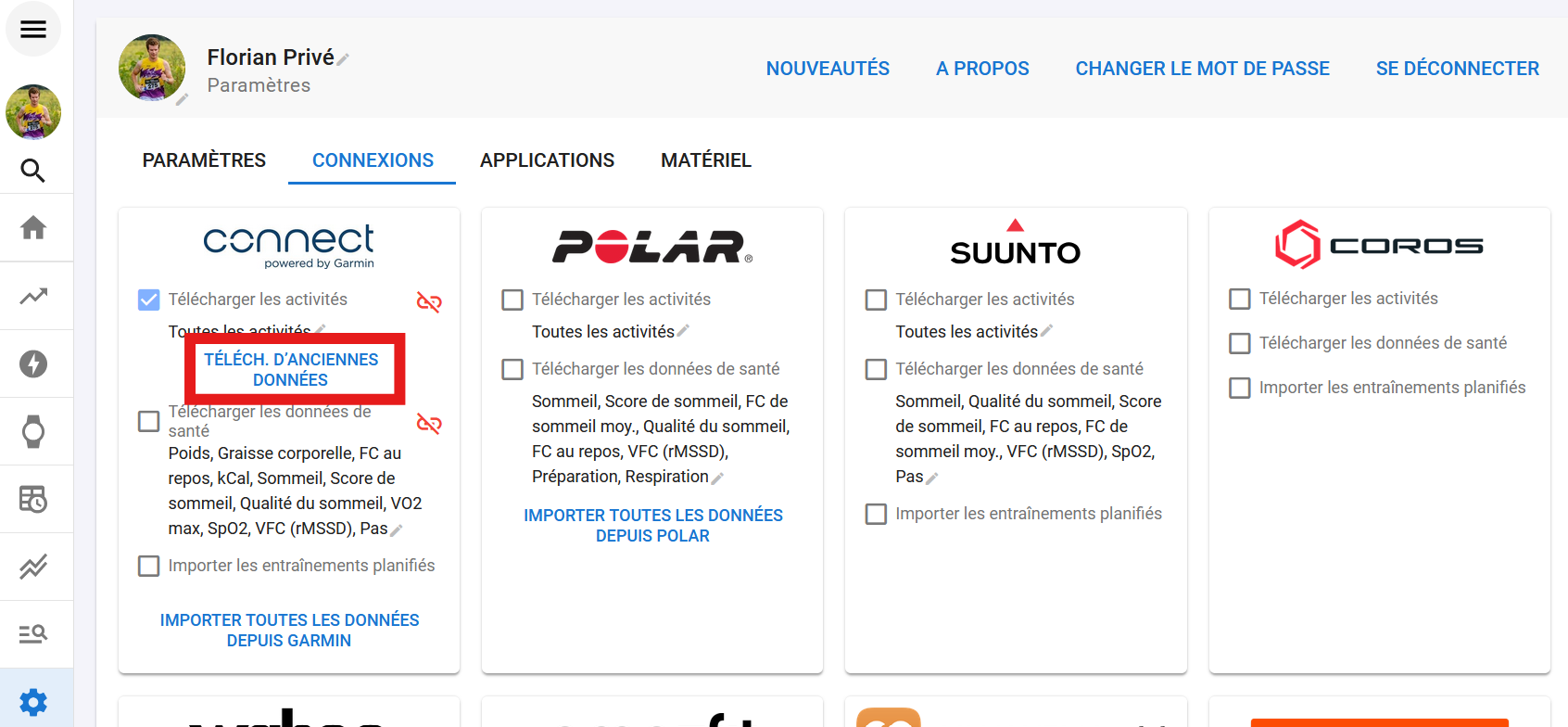Image resolution: width=1568 pixels, height=727 pixels.
Task: Open the watch icon in sidebar
Action: click(33, 431)
